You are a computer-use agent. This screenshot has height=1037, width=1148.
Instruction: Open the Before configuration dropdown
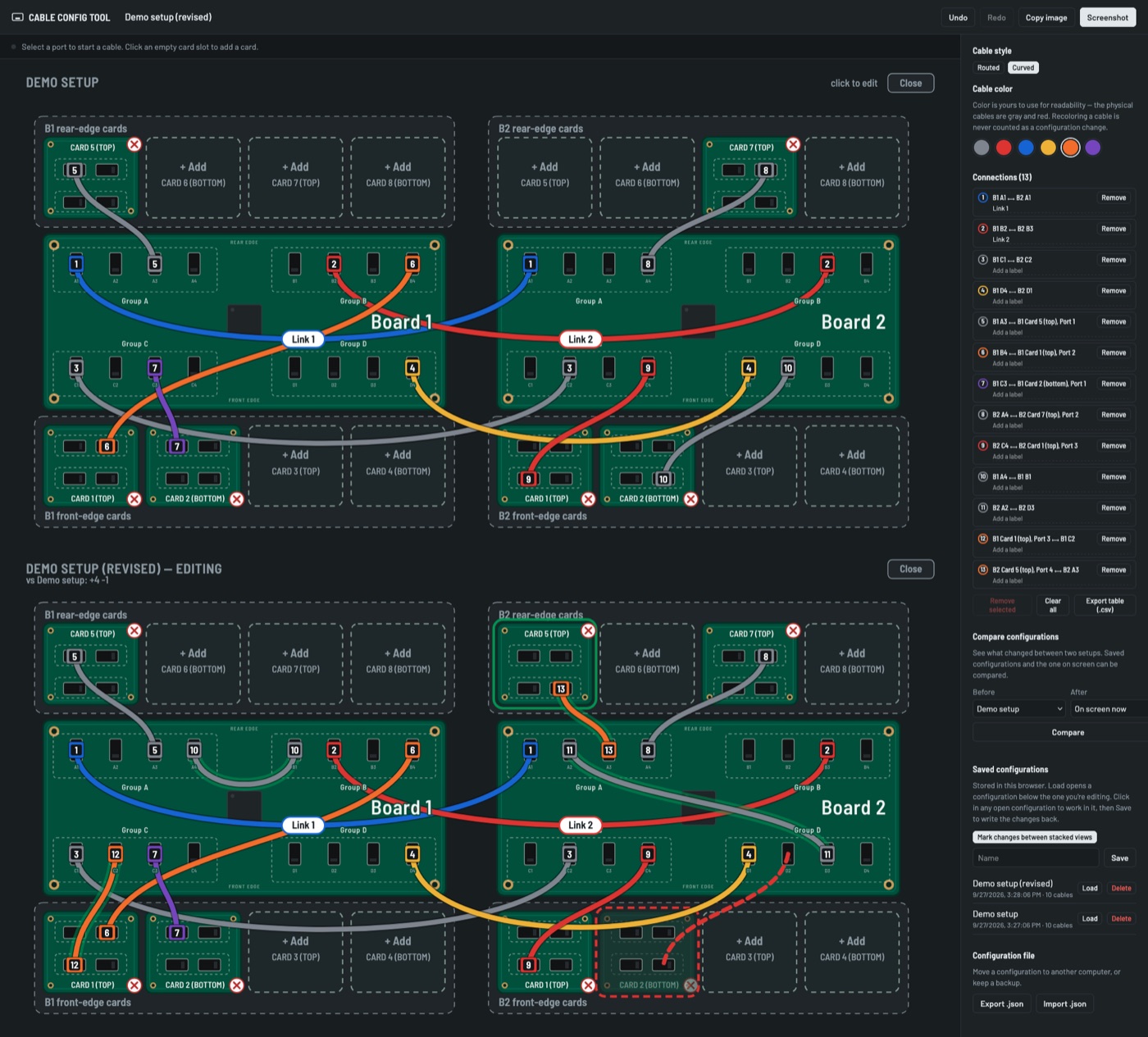pos(1019,709)
